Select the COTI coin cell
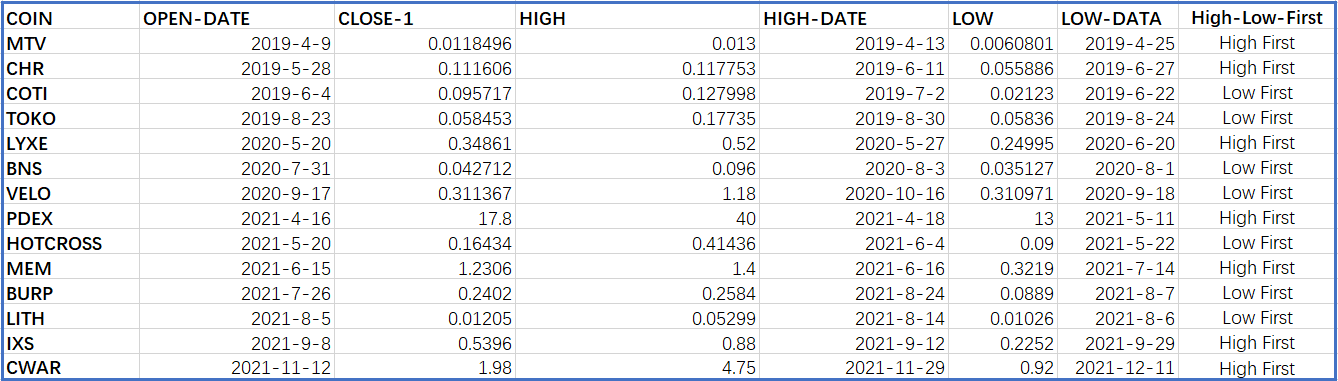 click(x=71, y=93)
